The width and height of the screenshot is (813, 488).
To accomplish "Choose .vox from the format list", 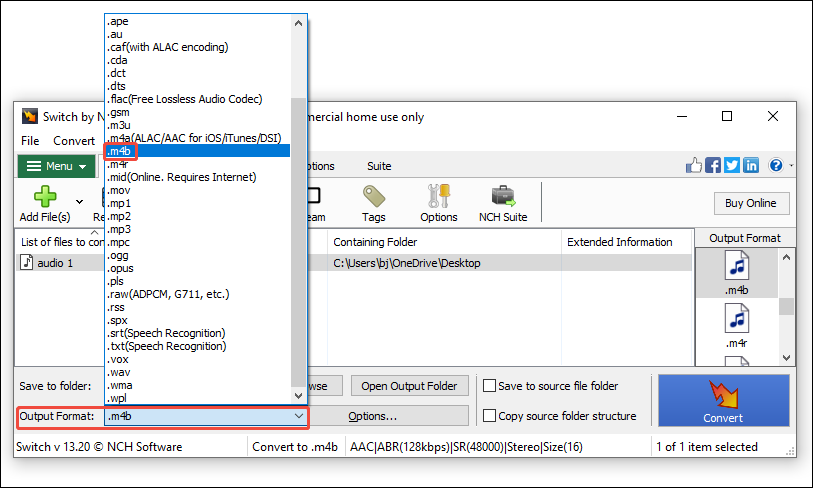I will coord(198,359).
